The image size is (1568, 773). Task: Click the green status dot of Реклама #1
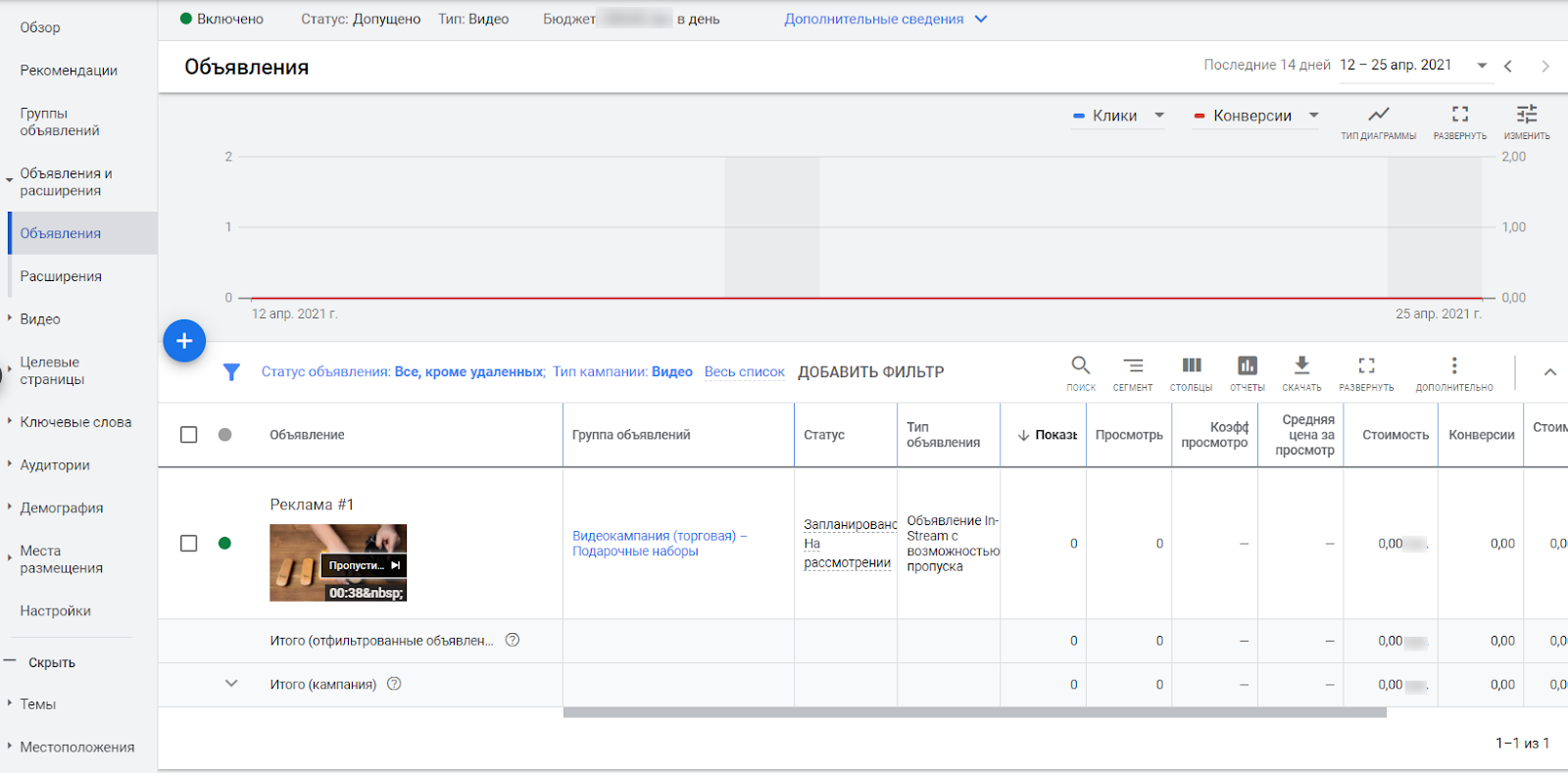click(x=224, y=544)
